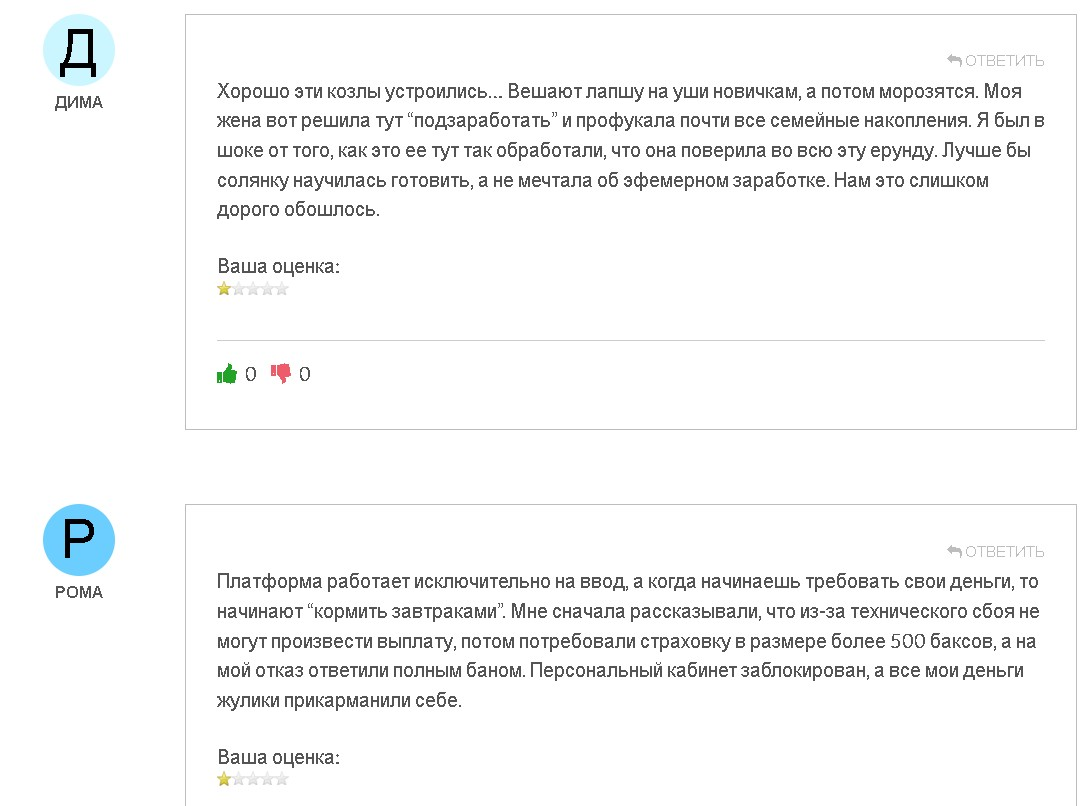Click reply arrow icon in Рома's comment
1090x806 pixels.
(954, 551)
